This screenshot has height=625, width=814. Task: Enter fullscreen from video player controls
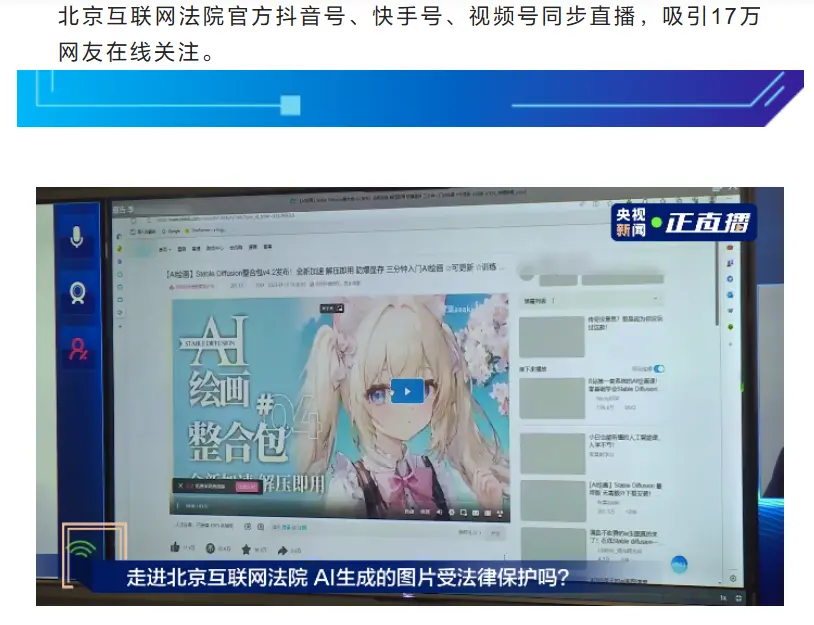(502, 513)
